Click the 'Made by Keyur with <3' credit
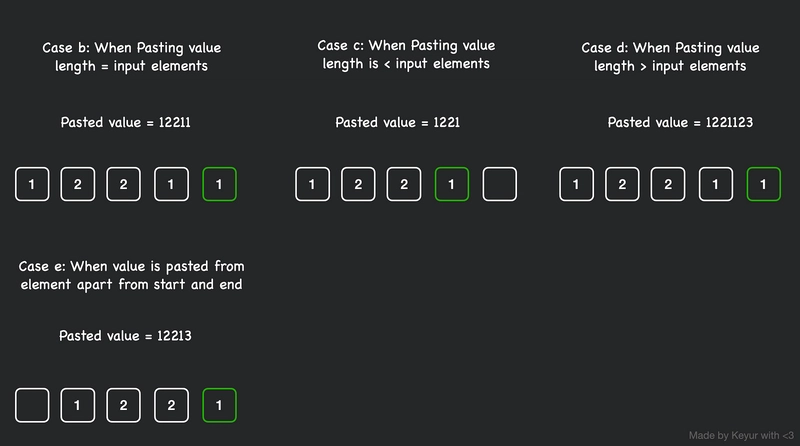Image resolution: width=800 pixels, height=446 pixels. (x=741, y=435)
